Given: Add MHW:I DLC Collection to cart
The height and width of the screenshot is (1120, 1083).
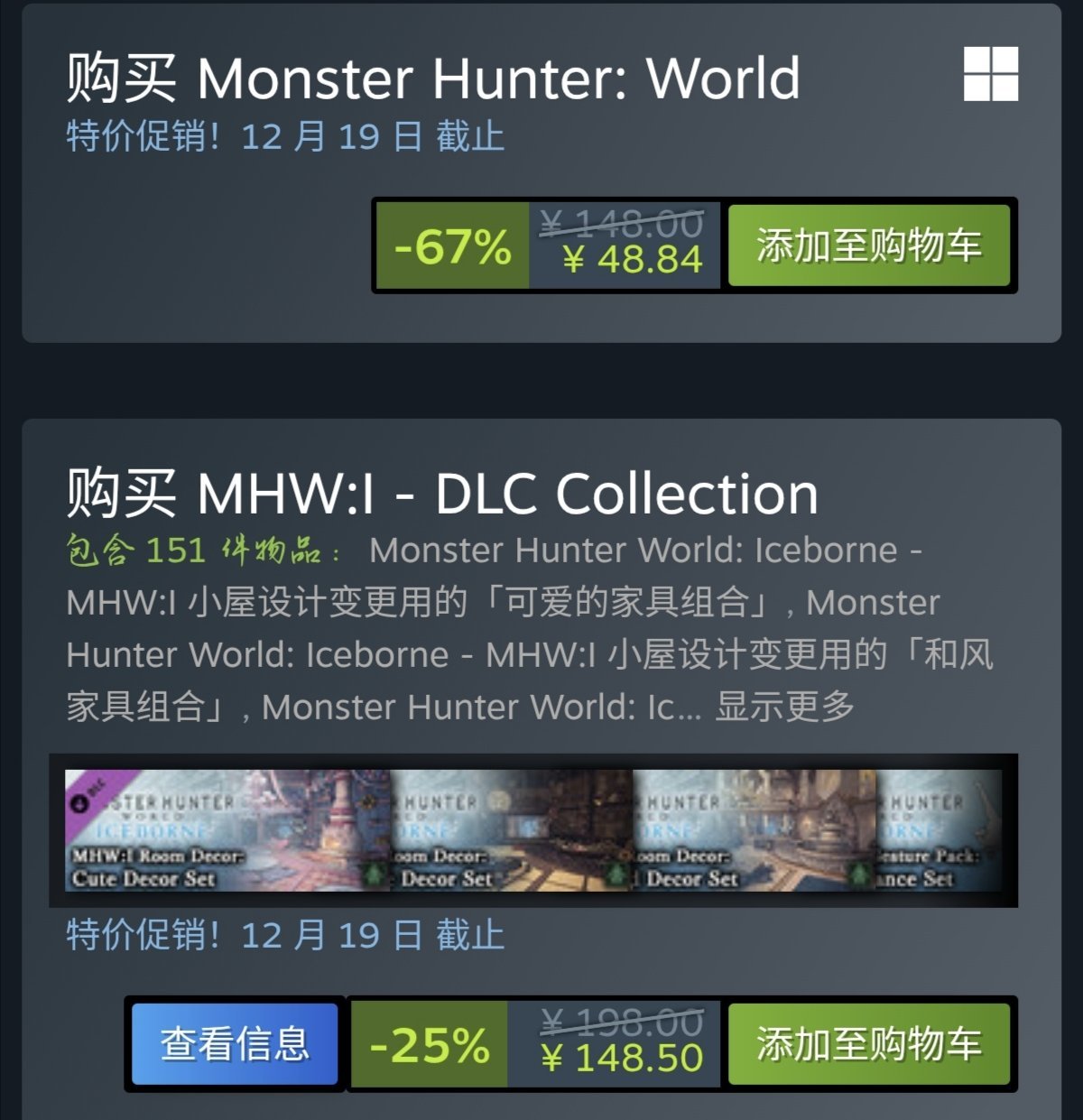Looking at the screenshot, I should [868, 1044].
